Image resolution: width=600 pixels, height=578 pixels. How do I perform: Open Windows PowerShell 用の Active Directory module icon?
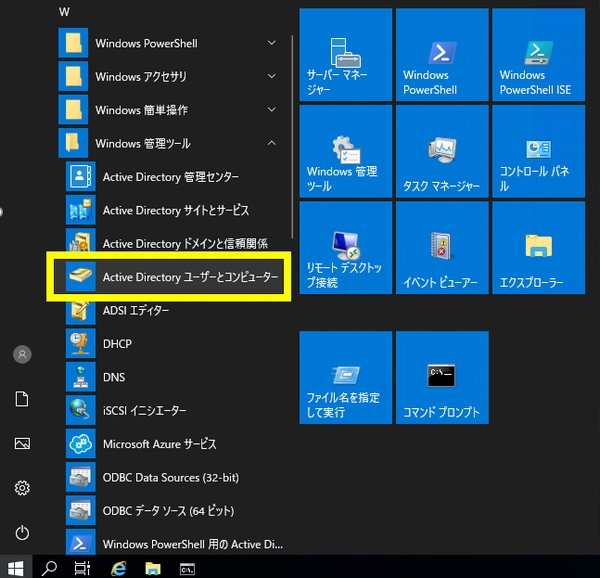(x=80, y=542)
